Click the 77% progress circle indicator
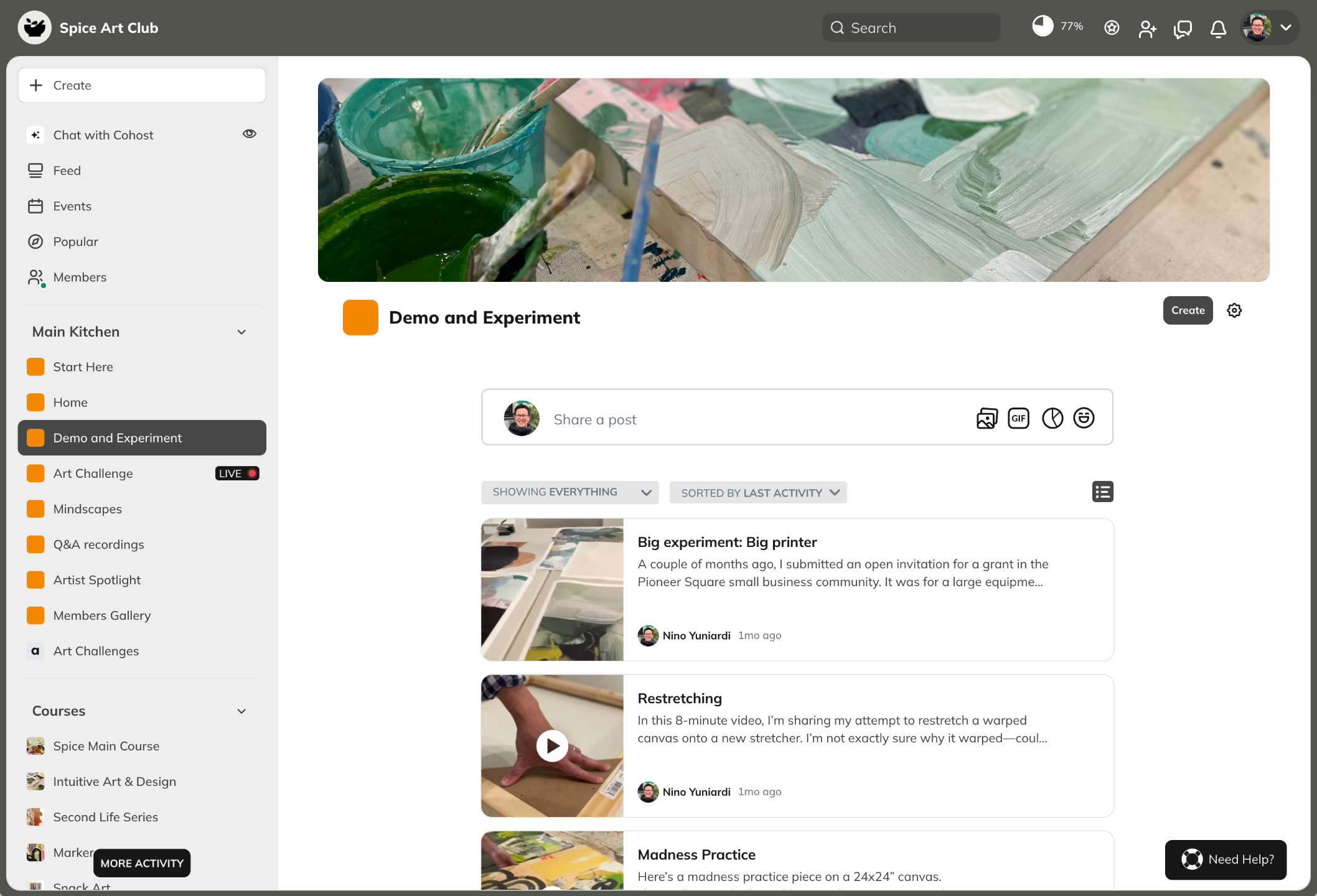 (1043, 26)
